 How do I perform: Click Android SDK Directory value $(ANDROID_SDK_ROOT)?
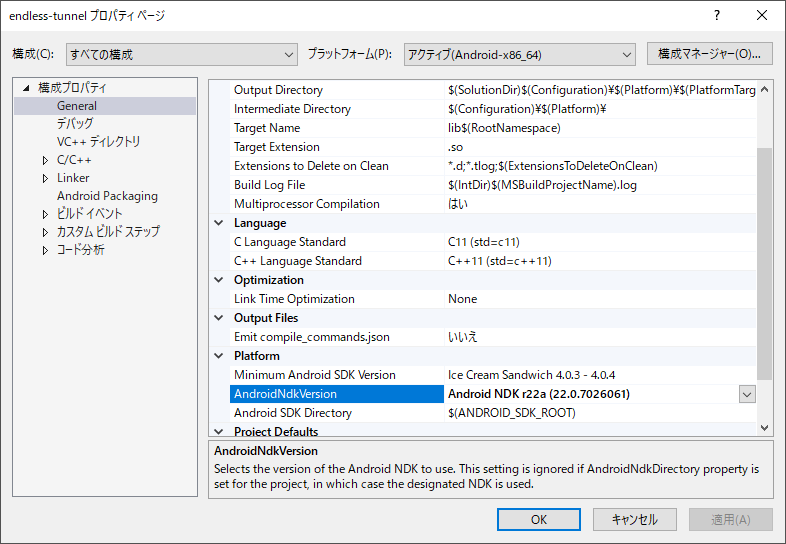pyautogui.click(x=511, y=413)
